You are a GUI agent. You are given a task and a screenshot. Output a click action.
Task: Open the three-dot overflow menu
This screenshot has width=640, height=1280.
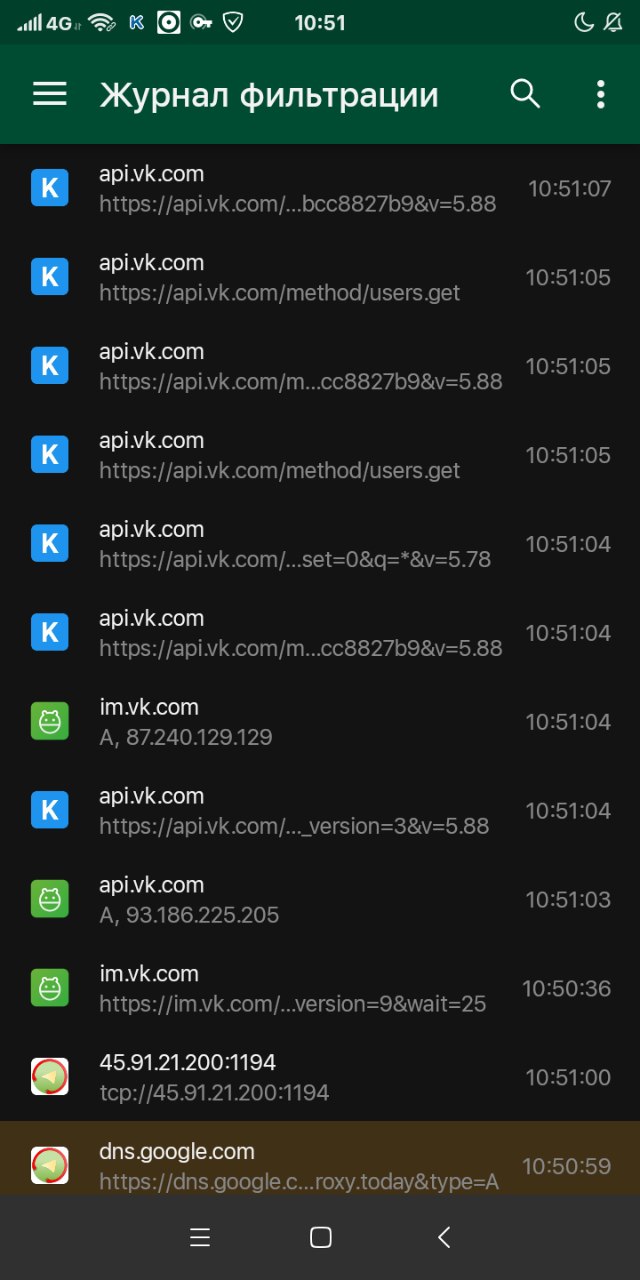pyautogui.click(x=600, y=94)
